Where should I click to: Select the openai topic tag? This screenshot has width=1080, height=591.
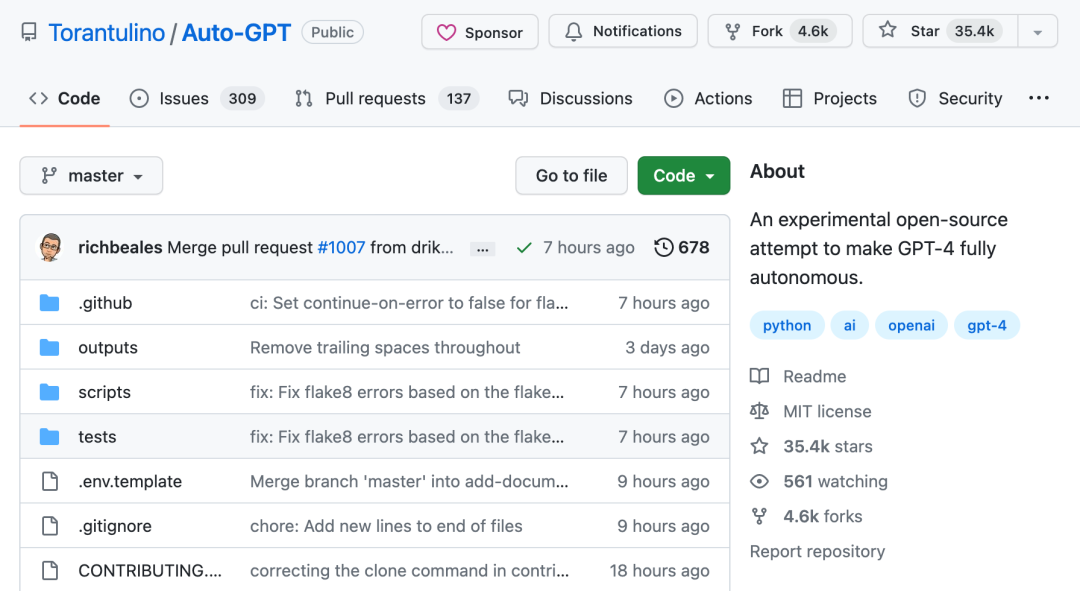[x=911, y=325]
